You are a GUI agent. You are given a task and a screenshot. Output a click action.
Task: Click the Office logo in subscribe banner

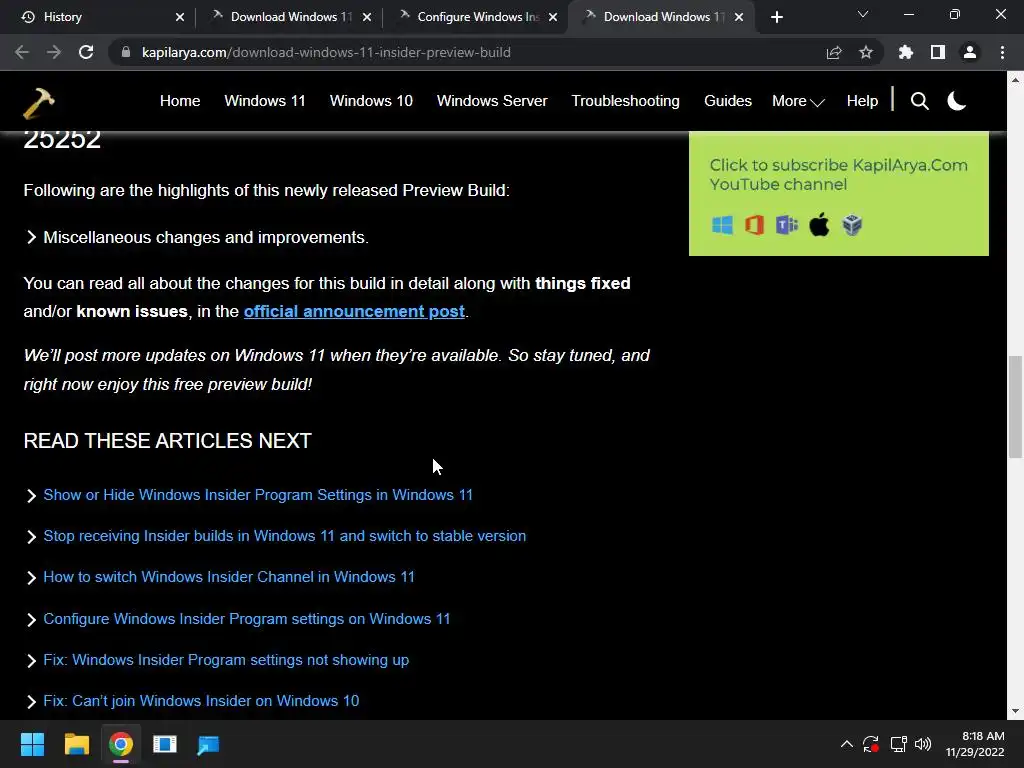click(x=755, y=225)
